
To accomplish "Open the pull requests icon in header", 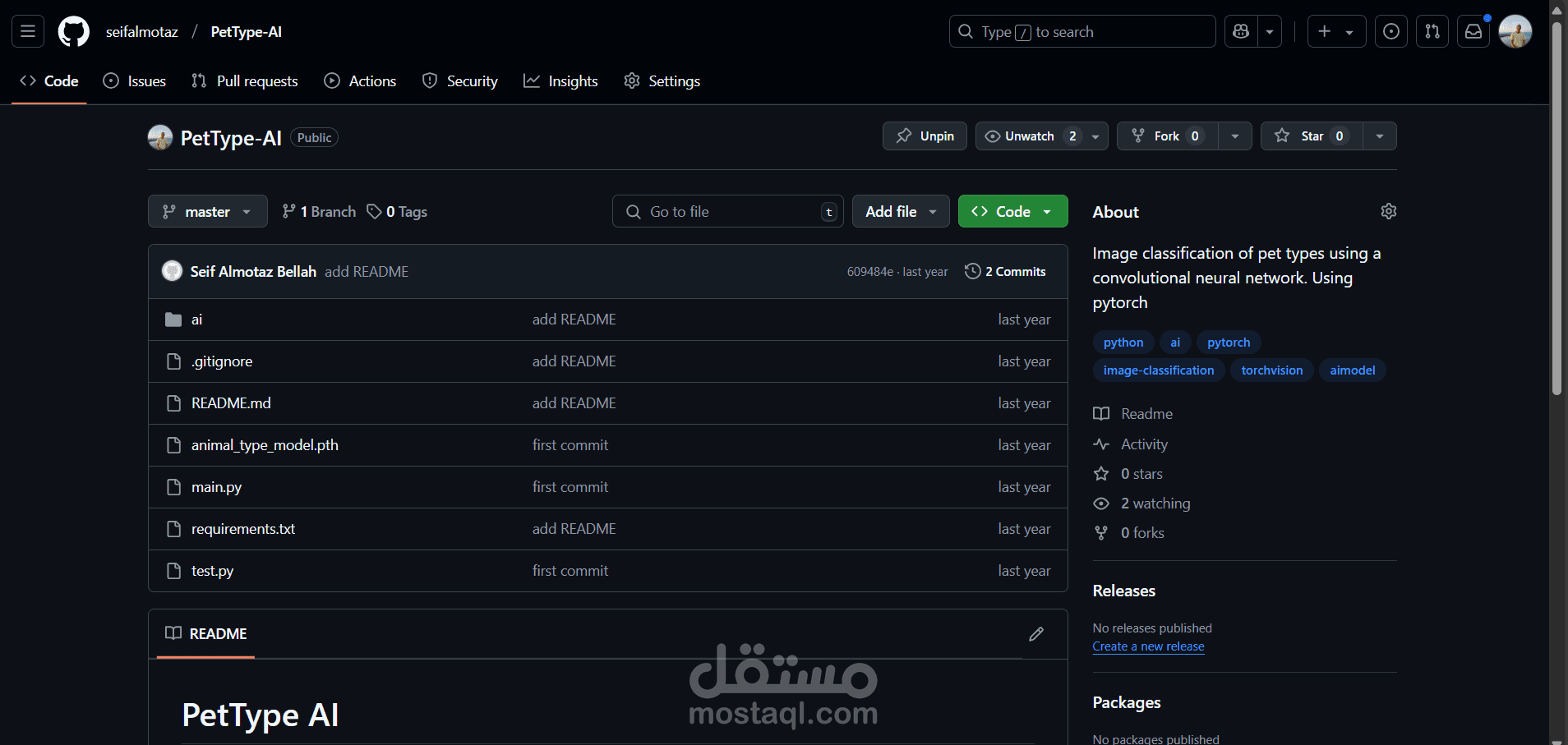I will [x=1432, y=31].
